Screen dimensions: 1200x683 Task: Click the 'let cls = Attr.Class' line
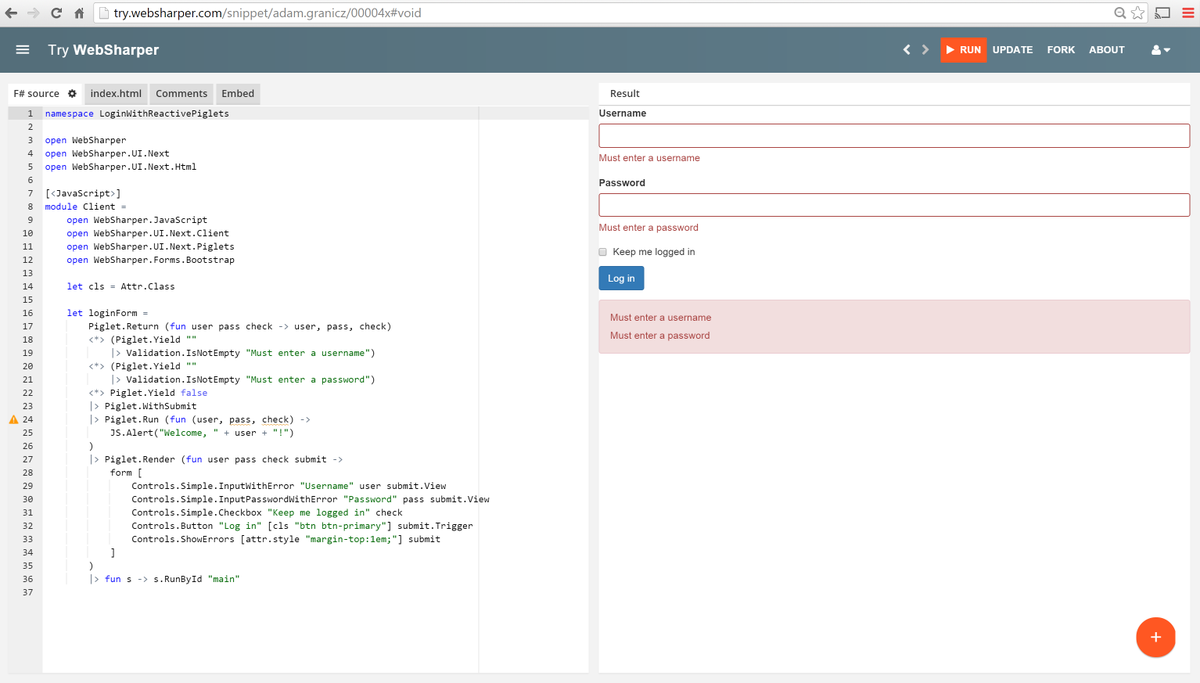pos(121,286)
